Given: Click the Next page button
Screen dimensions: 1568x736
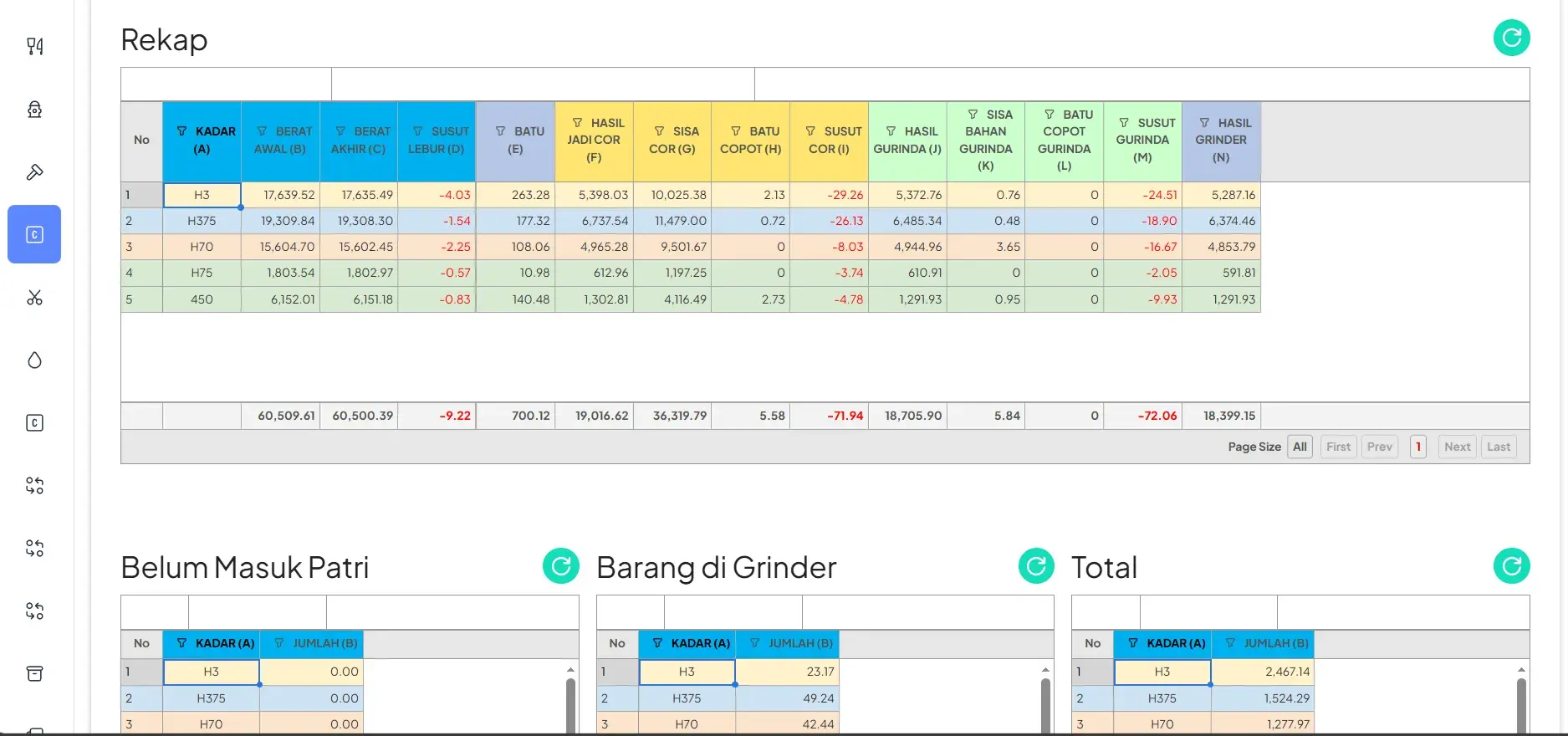Looking at the screenshot, I should [x=1457, y=447].
